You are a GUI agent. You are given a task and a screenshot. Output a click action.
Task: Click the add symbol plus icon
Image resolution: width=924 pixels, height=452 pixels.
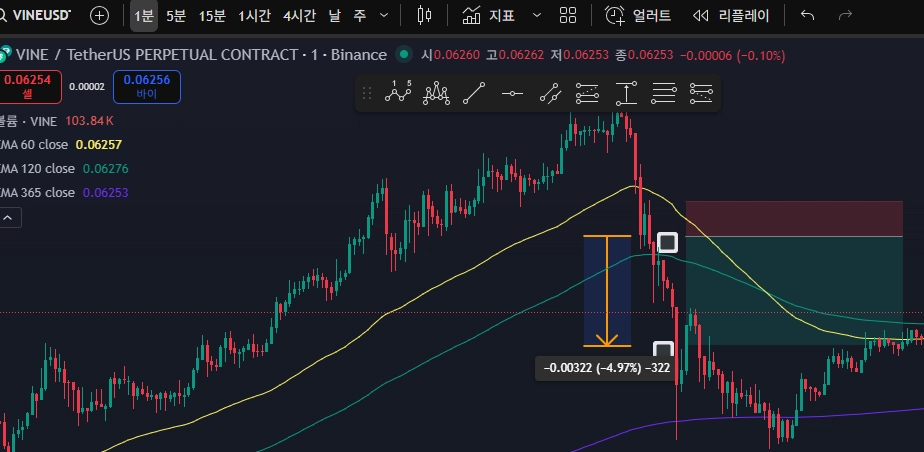pyautogui.click(x=99, y=15)
